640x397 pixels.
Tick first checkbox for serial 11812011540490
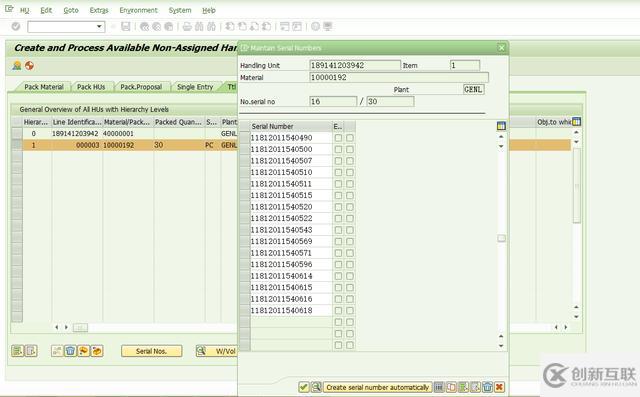(338, 138)
